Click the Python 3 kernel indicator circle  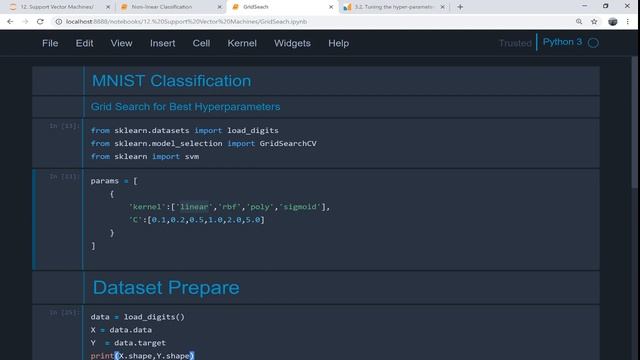click(593, 43)
